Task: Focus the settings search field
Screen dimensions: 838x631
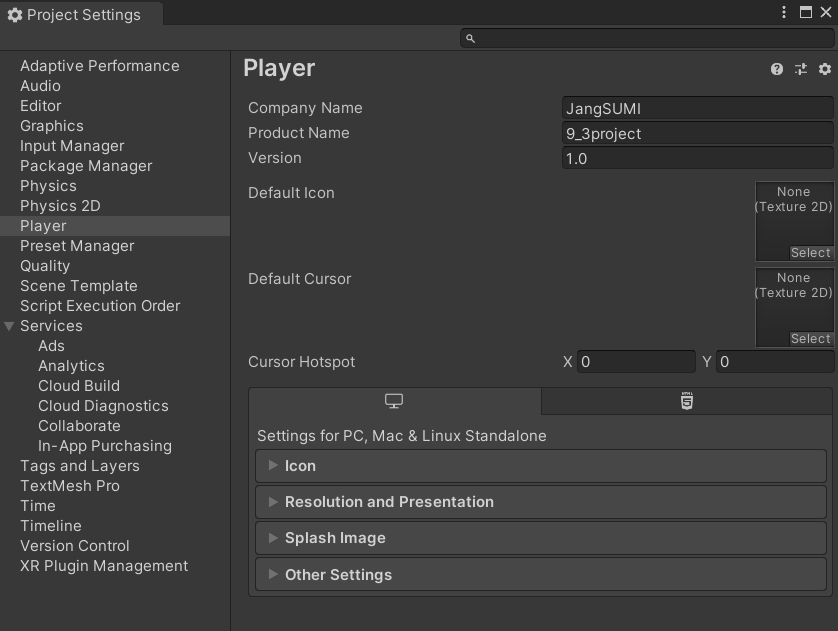Action: [x=647, y=38]
